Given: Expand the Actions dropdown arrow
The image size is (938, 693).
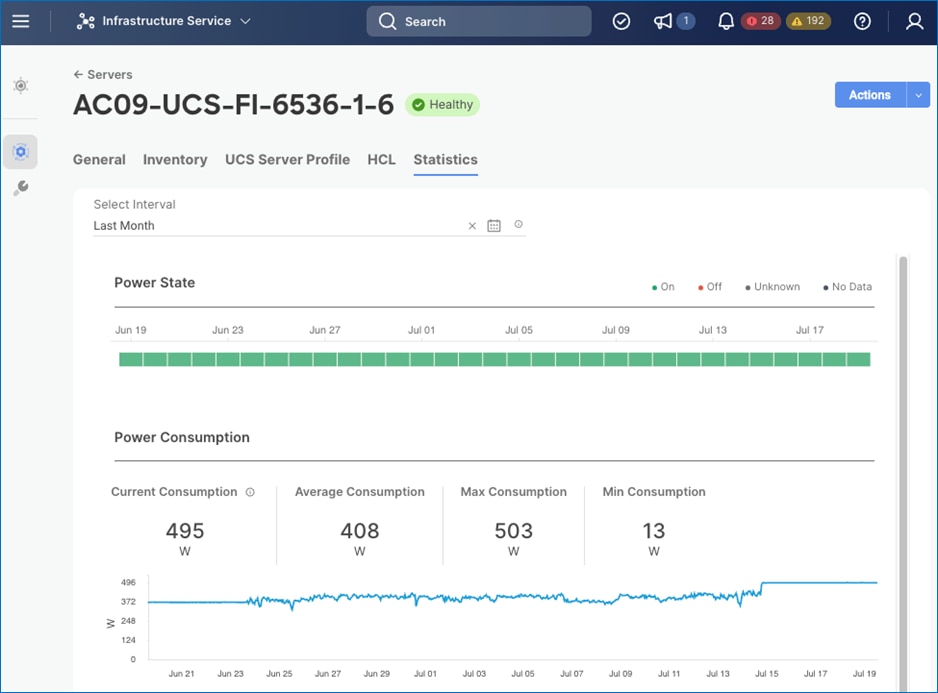Looking at the screenshot, I should click(918, 95).
